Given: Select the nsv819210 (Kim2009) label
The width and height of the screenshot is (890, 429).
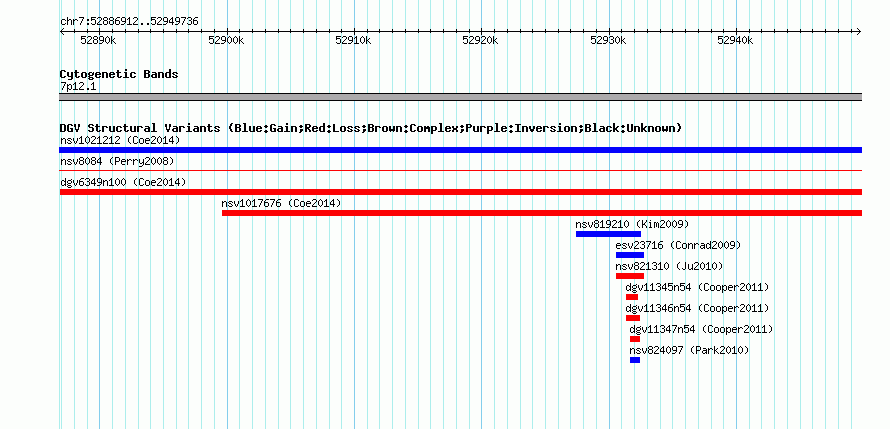Looking at the screenshot, I should pyautogui.click(x=632, y=224).
